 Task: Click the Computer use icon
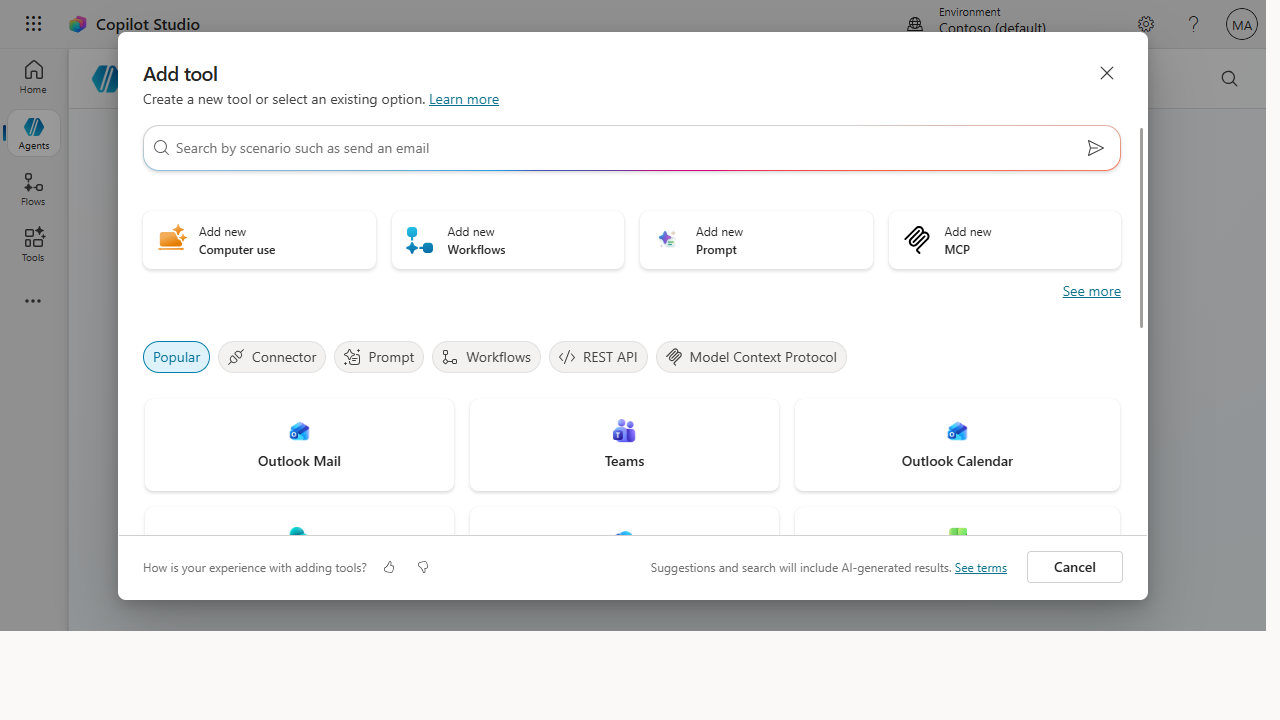pyautogui.click(x=172, y=238)
